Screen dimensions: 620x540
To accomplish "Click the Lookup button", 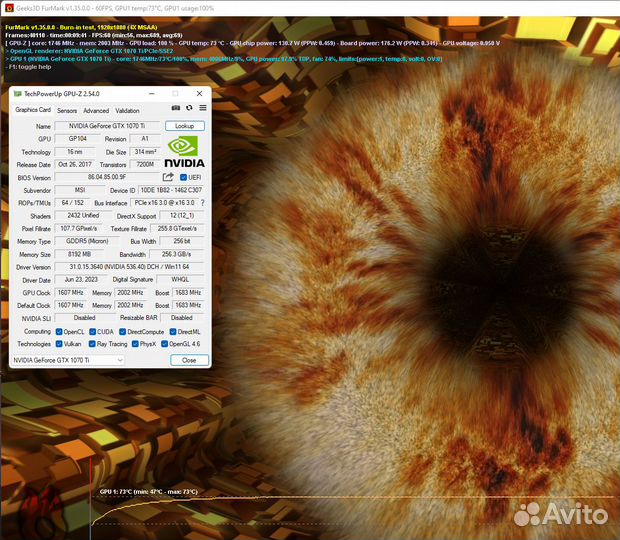I will point(184,126).
